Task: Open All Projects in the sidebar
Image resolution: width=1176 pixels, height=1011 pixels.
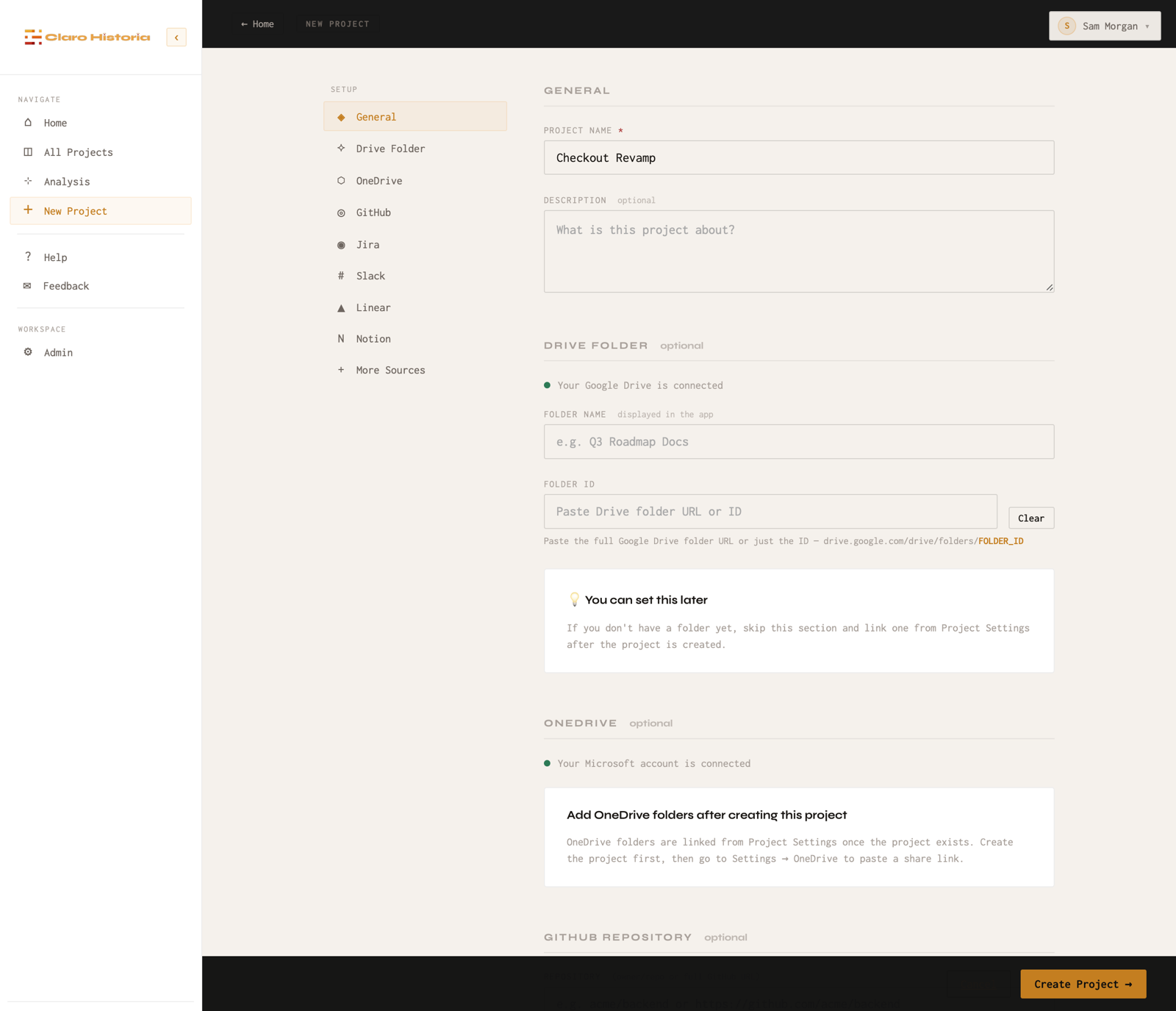Action: (x=101, y=152)
